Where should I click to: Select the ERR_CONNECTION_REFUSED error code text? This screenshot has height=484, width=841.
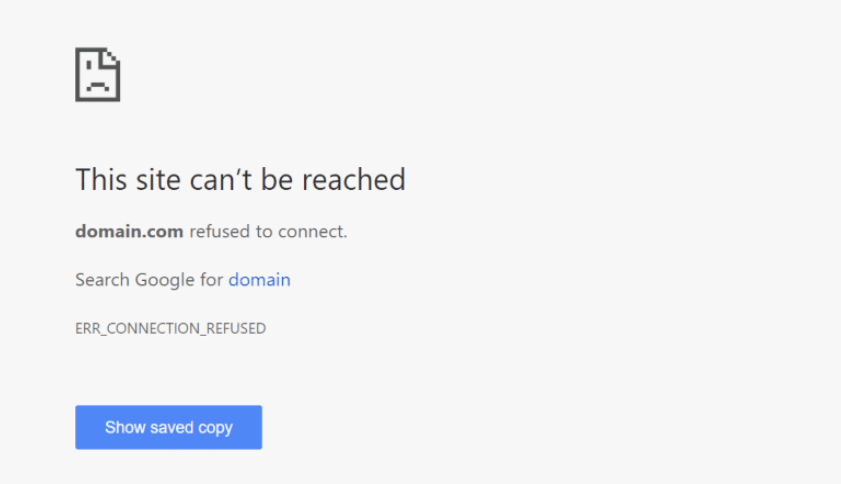click(171, 328)
